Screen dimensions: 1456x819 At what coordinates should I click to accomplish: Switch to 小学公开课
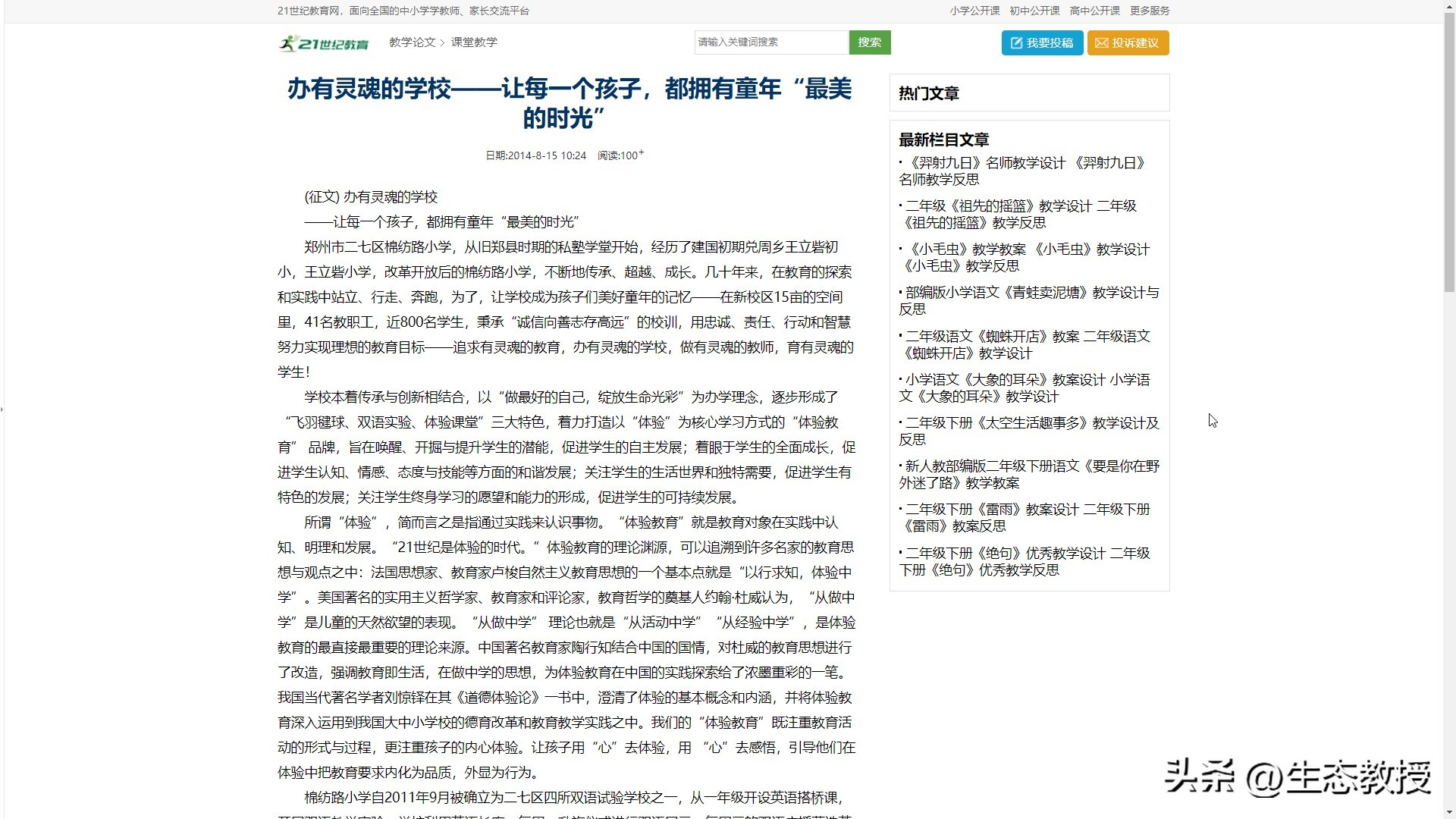[x=974, y=11]
